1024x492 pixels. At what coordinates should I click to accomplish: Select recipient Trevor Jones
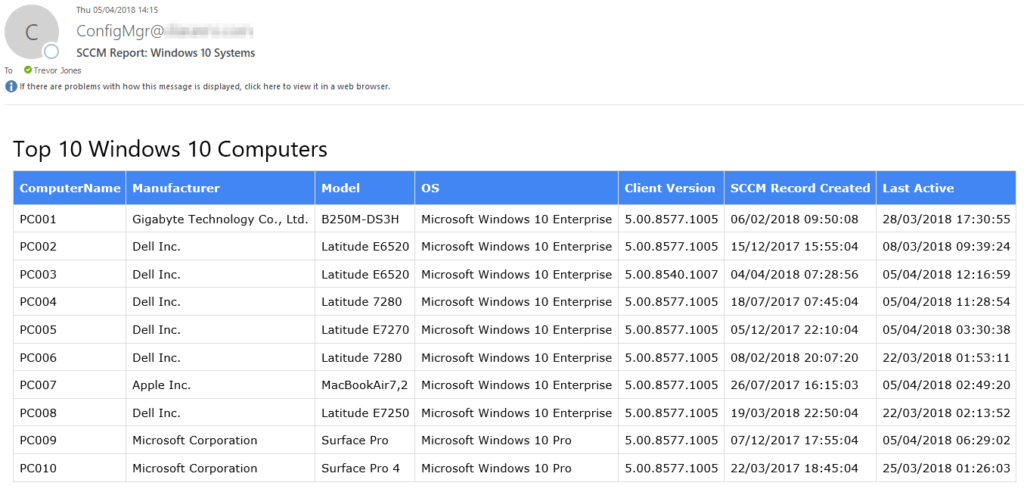point(57,71)
